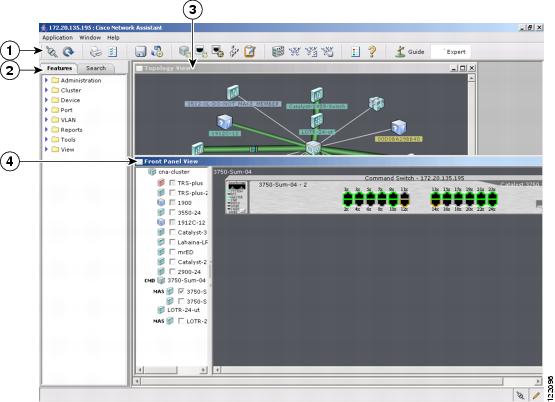Switch to the Features tab
This screenshot has width=555, height=402.
tap(59, 68)
